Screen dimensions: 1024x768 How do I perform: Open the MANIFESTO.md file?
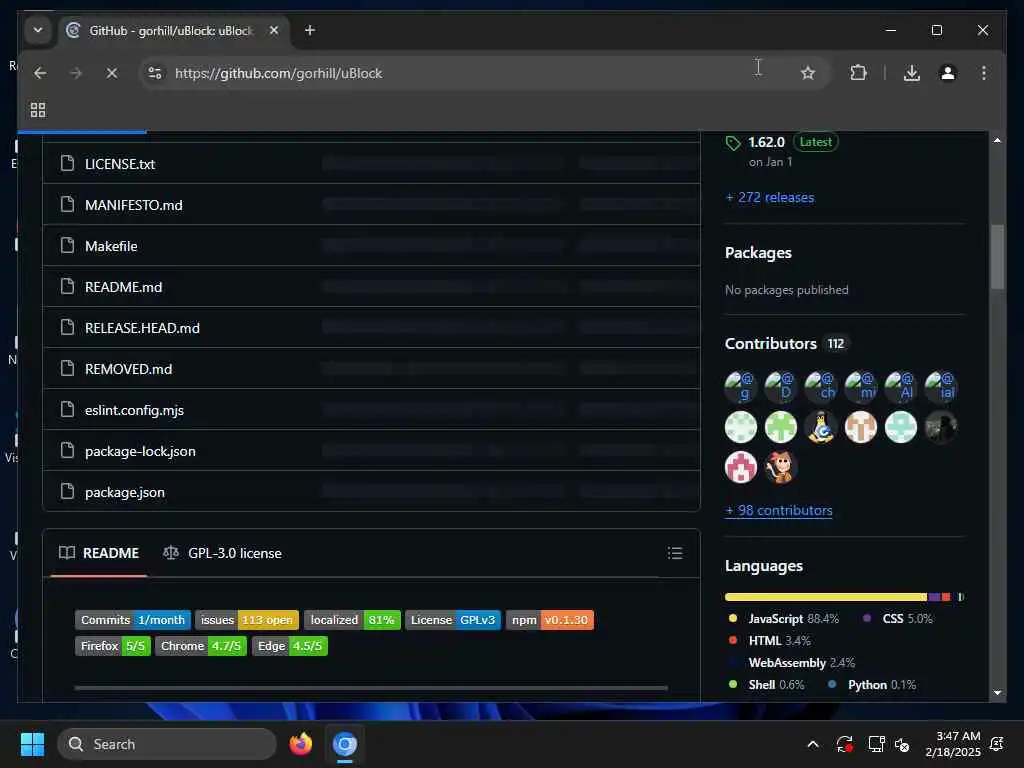(x=134, y=205)
